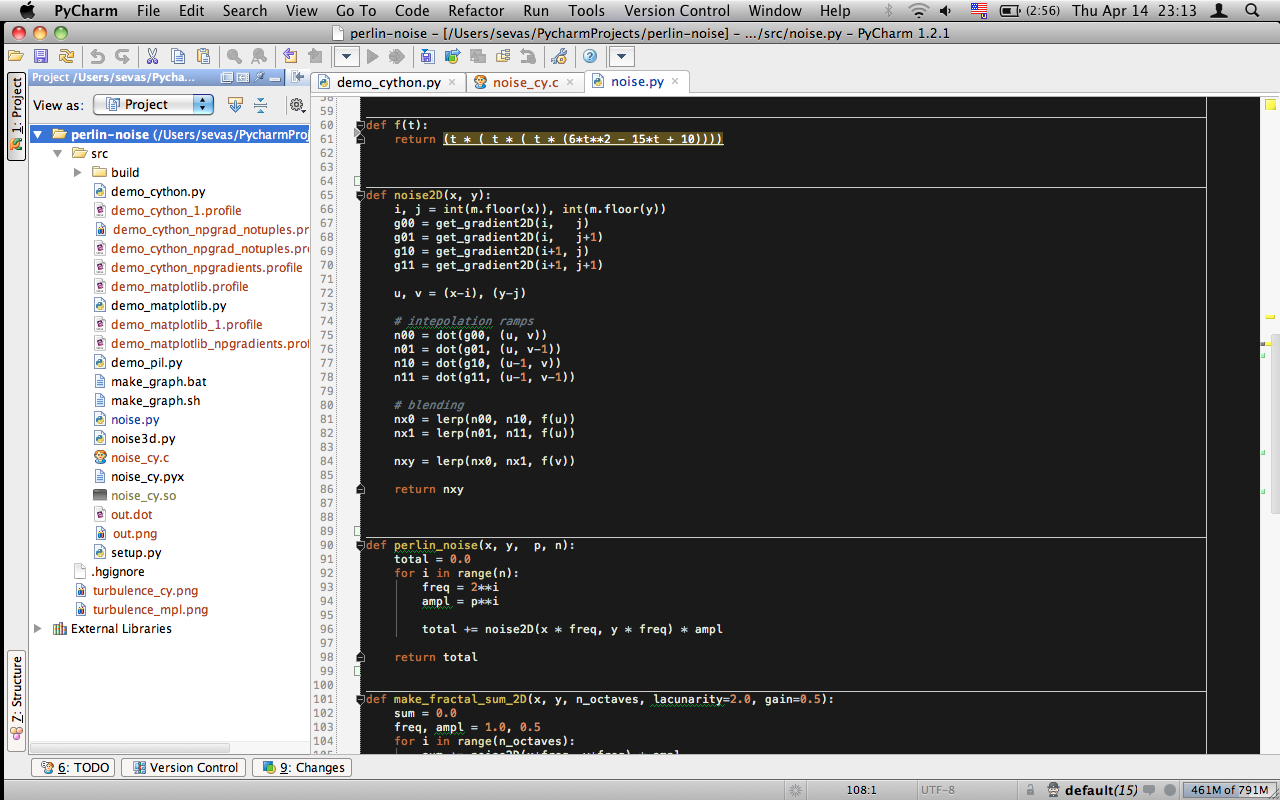The image size is (1280, 800).
Task: Toggle floating mode panel icon
Action: click(x=227, y=77)
